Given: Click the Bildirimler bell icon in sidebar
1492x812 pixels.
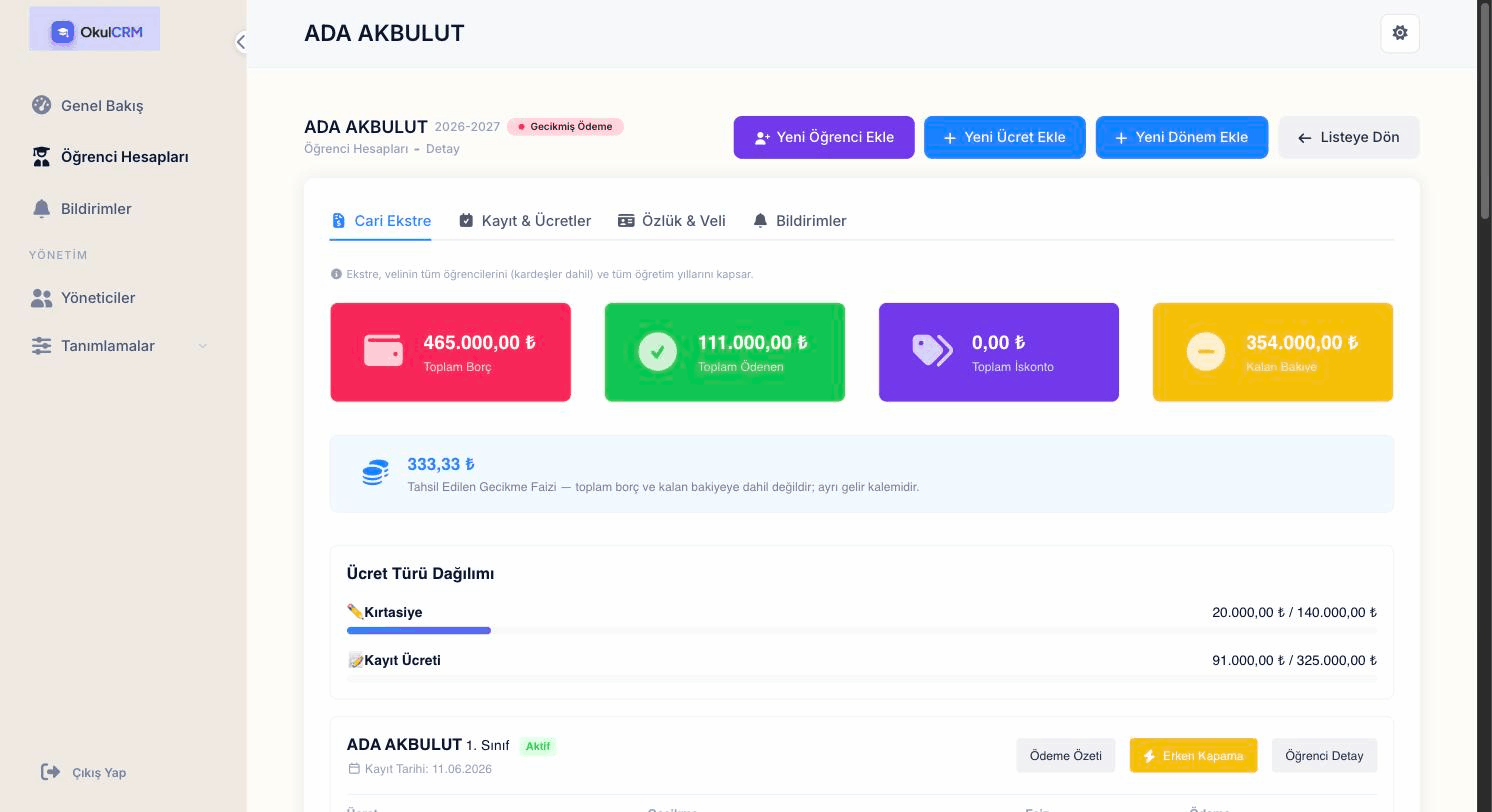Looking at the screenshot, I should point(41,208).
